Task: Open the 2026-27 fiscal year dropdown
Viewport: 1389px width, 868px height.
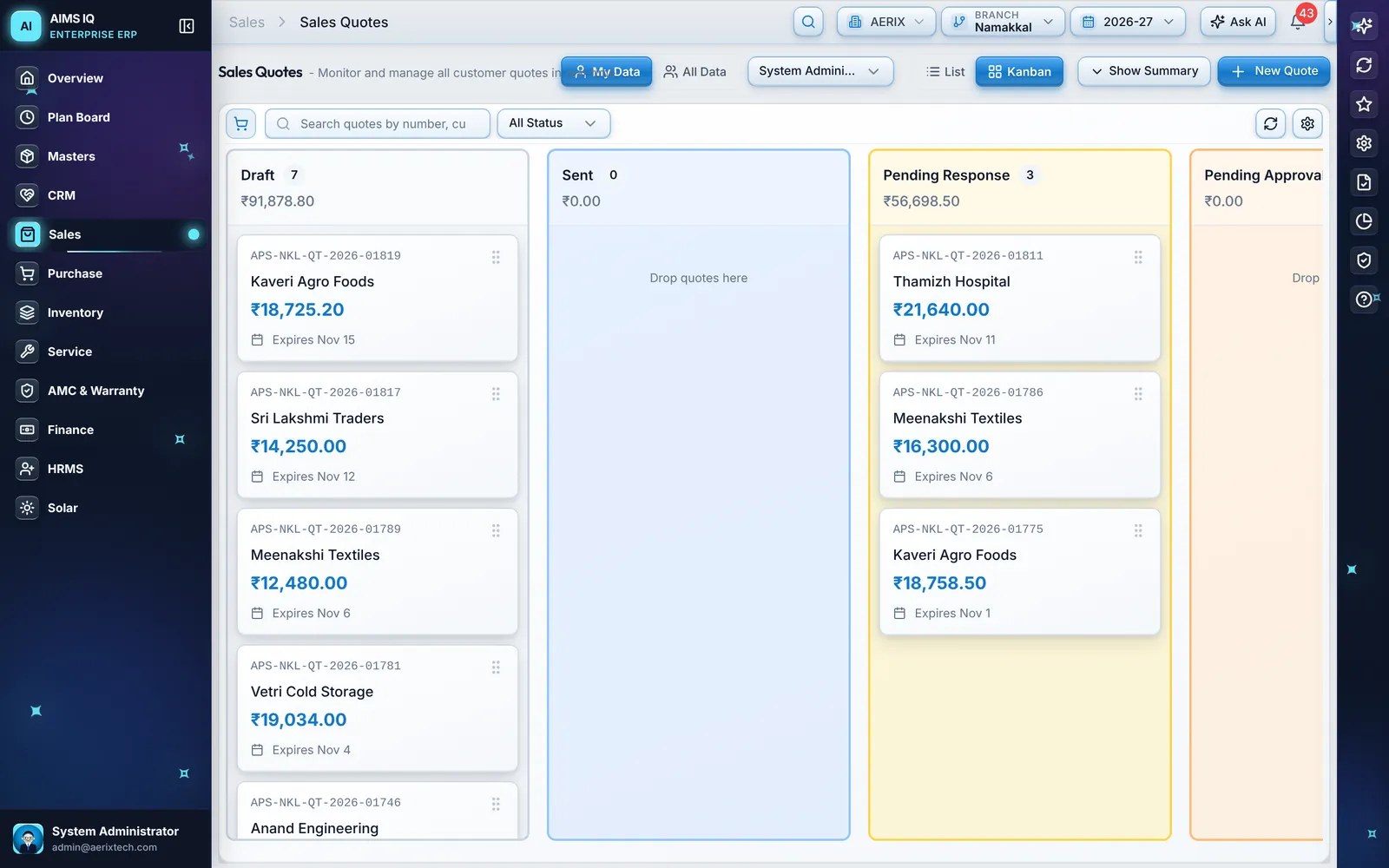Action: tap(1128, 22)
